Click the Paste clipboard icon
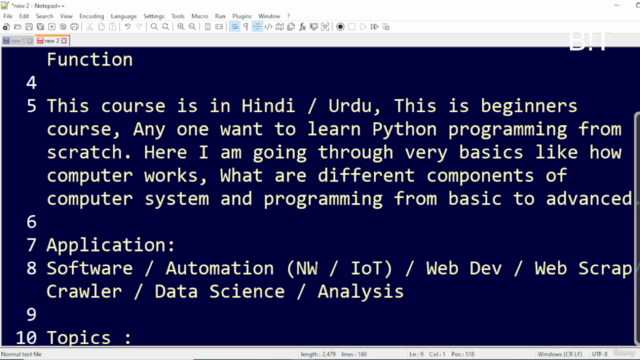 (113, 27)
